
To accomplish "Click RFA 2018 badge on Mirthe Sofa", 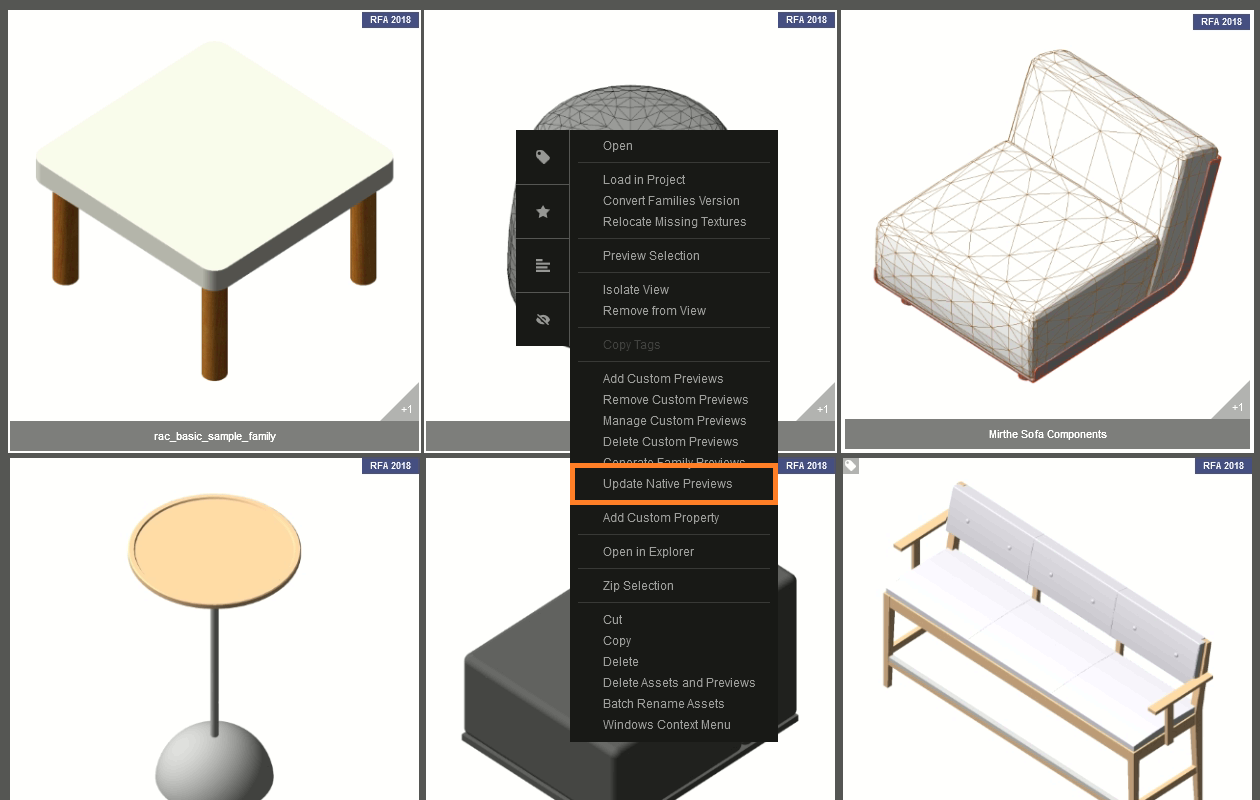I will pos(1221,21).
